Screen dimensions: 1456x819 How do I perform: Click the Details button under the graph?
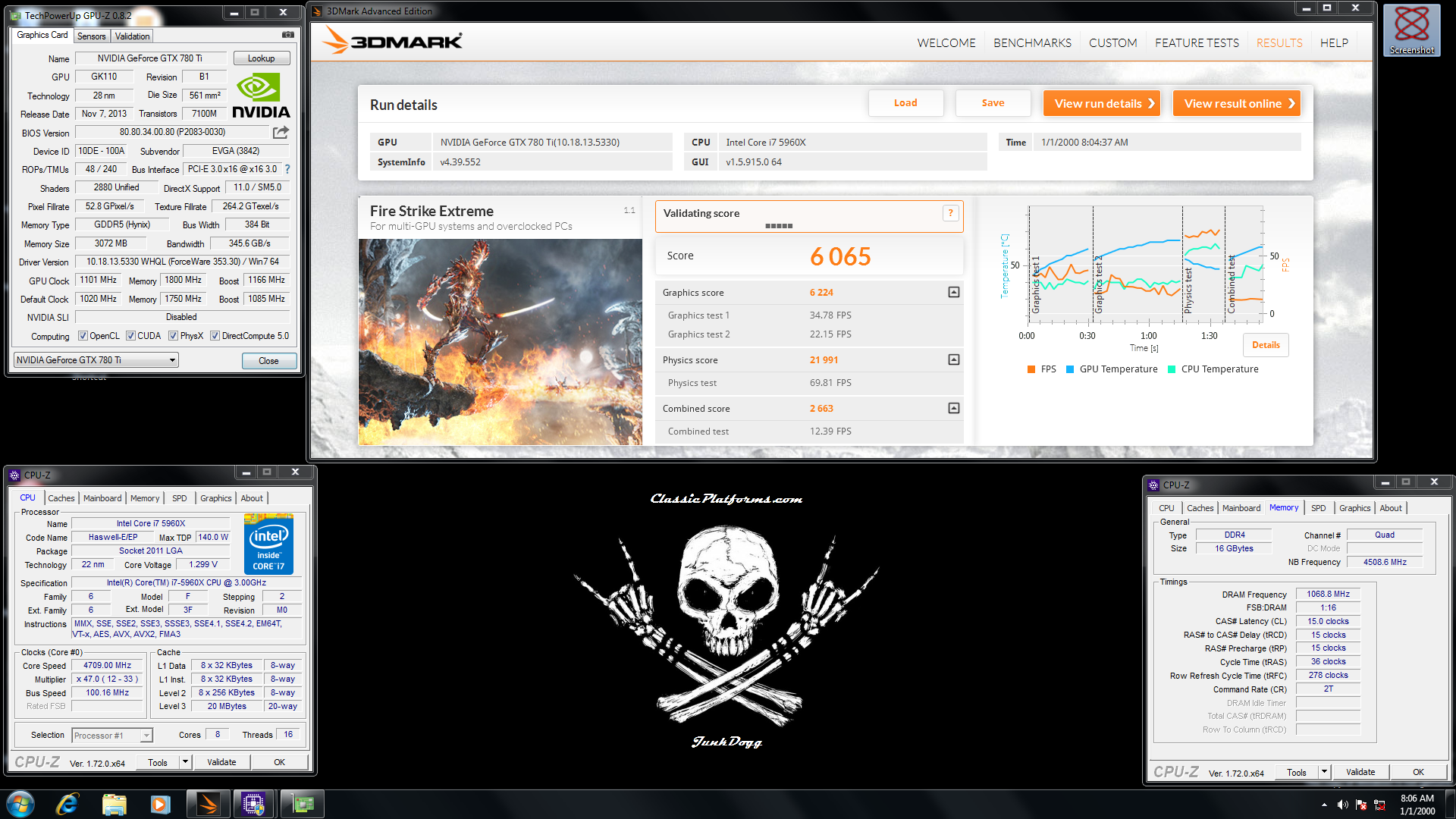point(1266,345)
